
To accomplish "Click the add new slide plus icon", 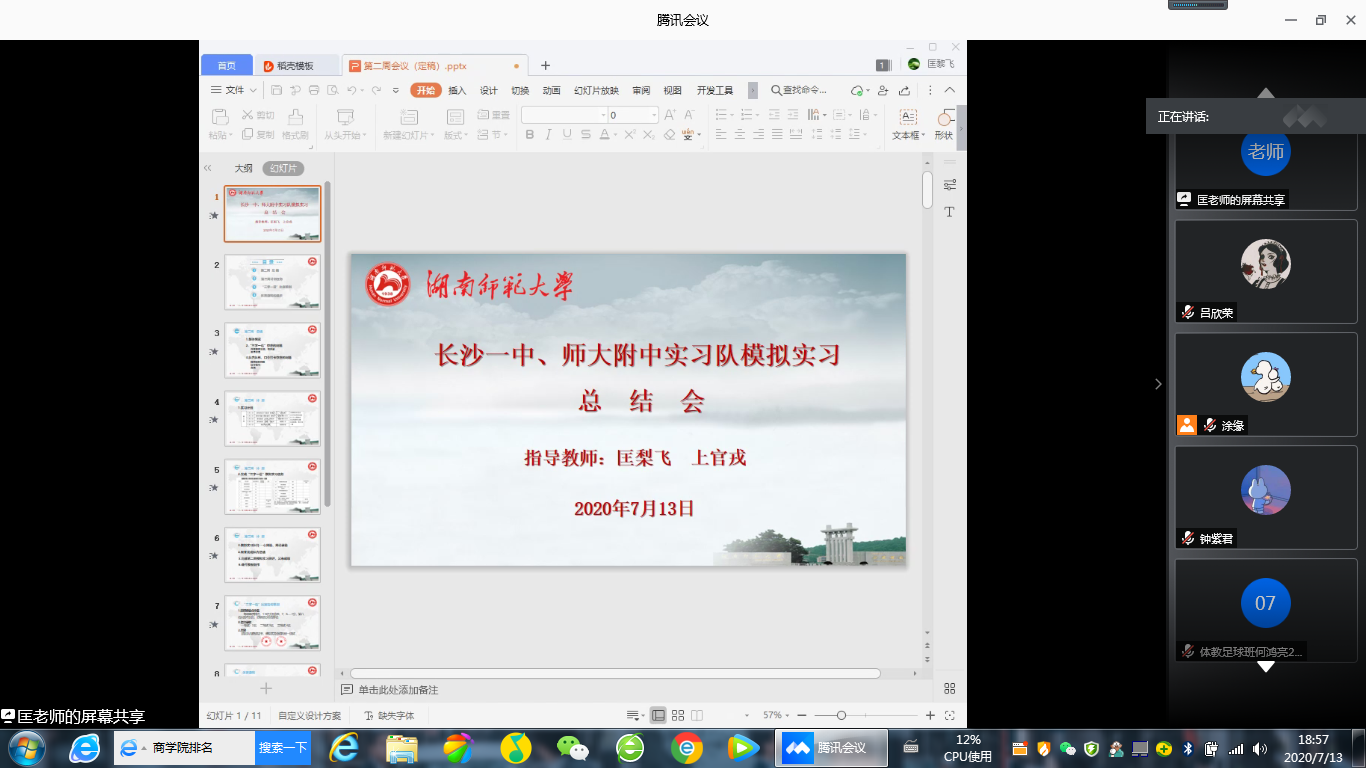I will tap(266, 689).
